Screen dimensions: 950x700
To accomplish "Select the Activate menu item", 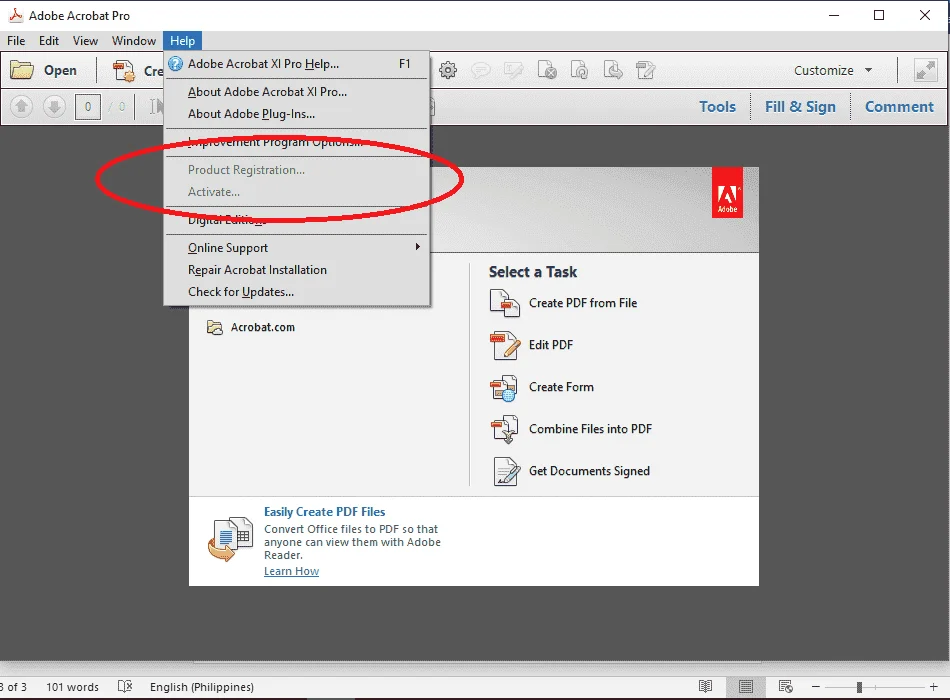I will point(297,192).
